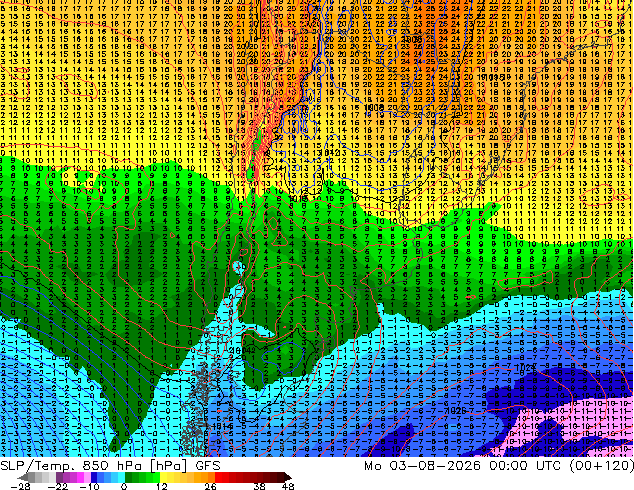Click the 26 legend value
The height and width of the screenshot is (490, 634).
pyautogui.click(x=210, y=486)
